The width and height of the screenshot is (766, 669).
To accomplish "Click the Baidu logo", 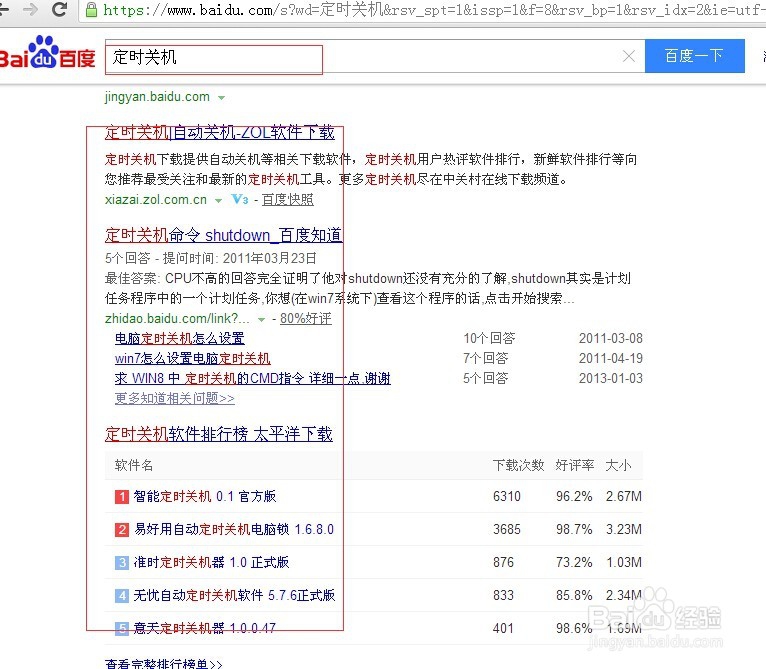I will point(47,52).
